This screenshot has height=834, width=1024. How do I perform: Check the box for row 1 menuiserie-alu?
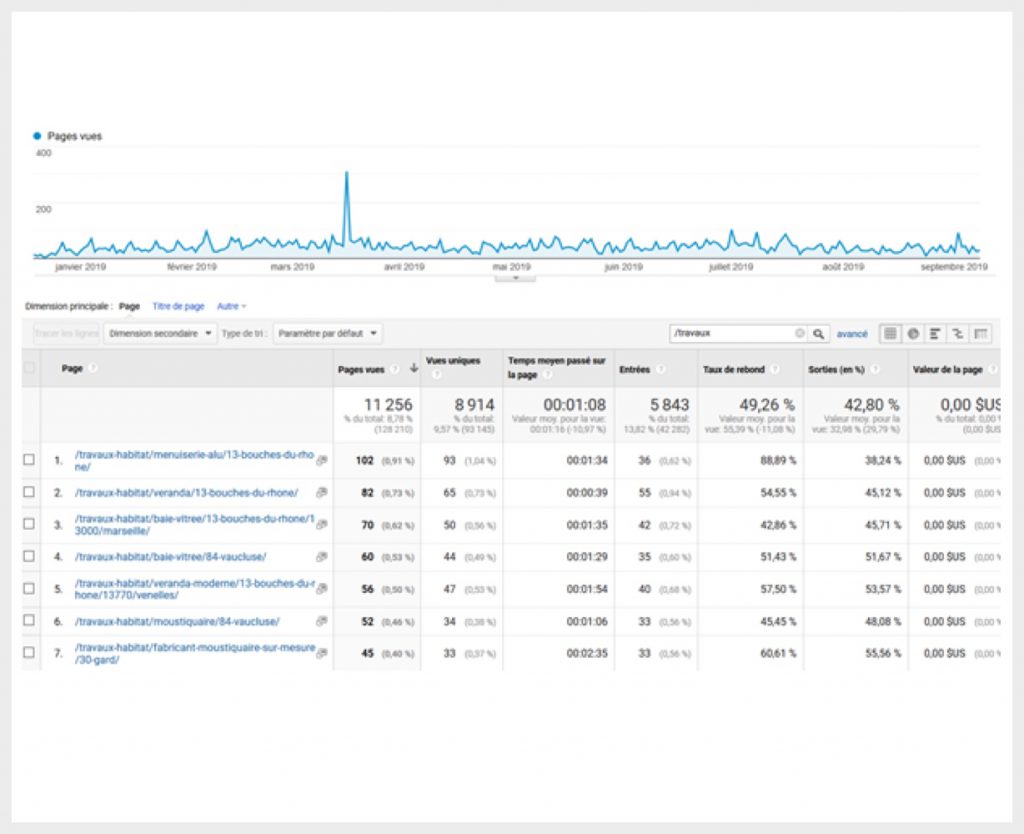tap(29, 460)
